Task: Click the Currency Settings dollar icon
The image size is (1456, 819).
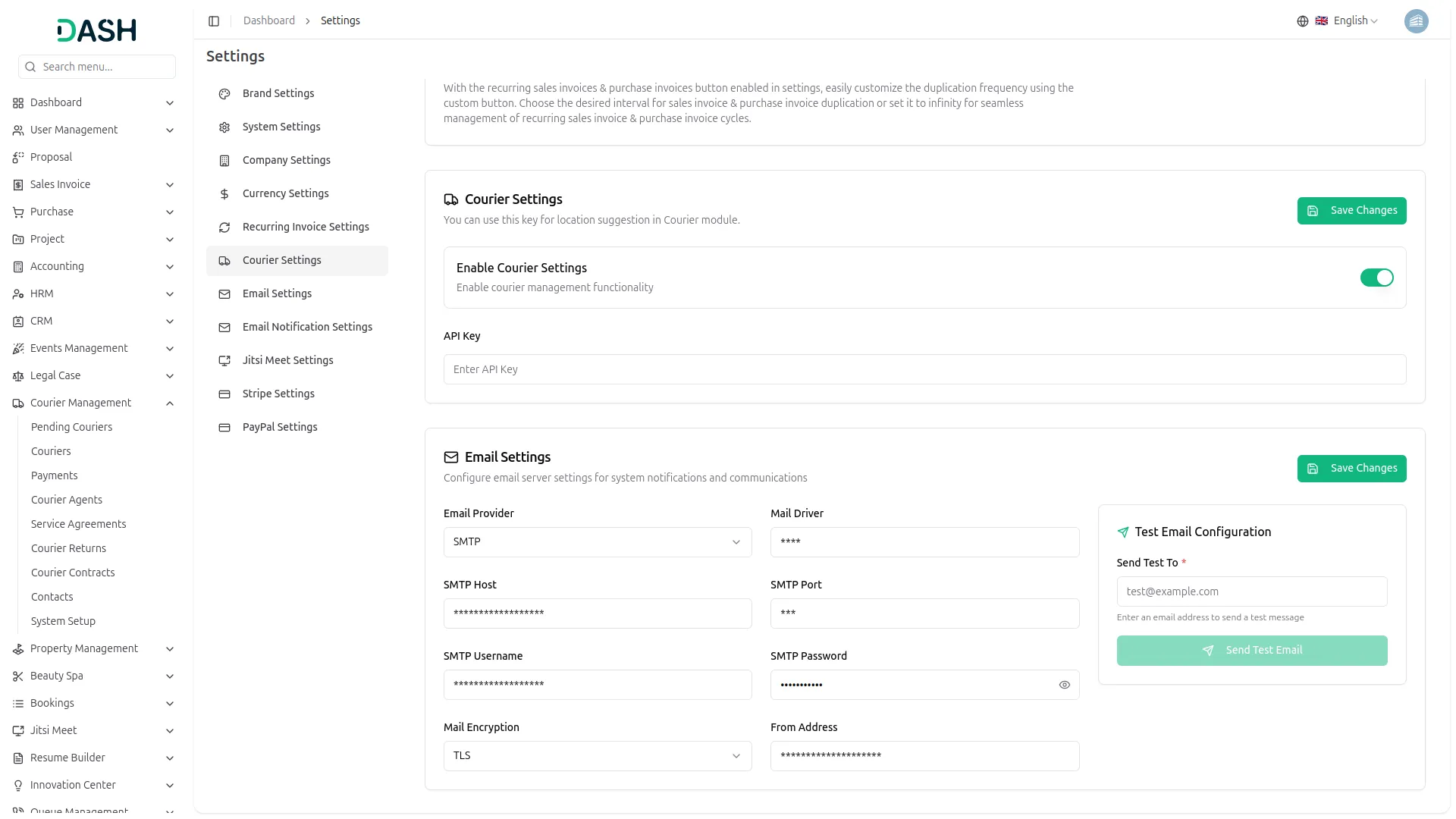Action: coord(224,194)
